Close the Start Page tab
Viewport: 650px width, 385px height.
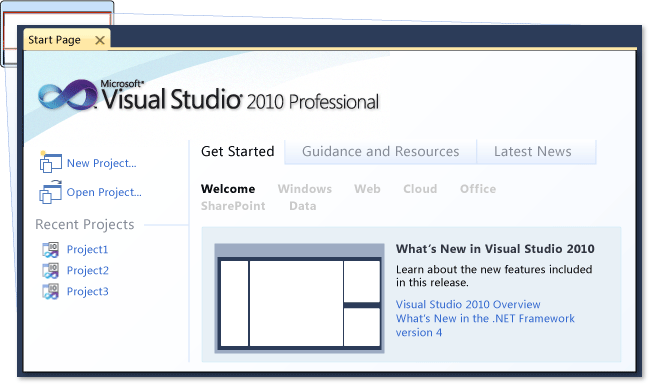tap(100, 40)
